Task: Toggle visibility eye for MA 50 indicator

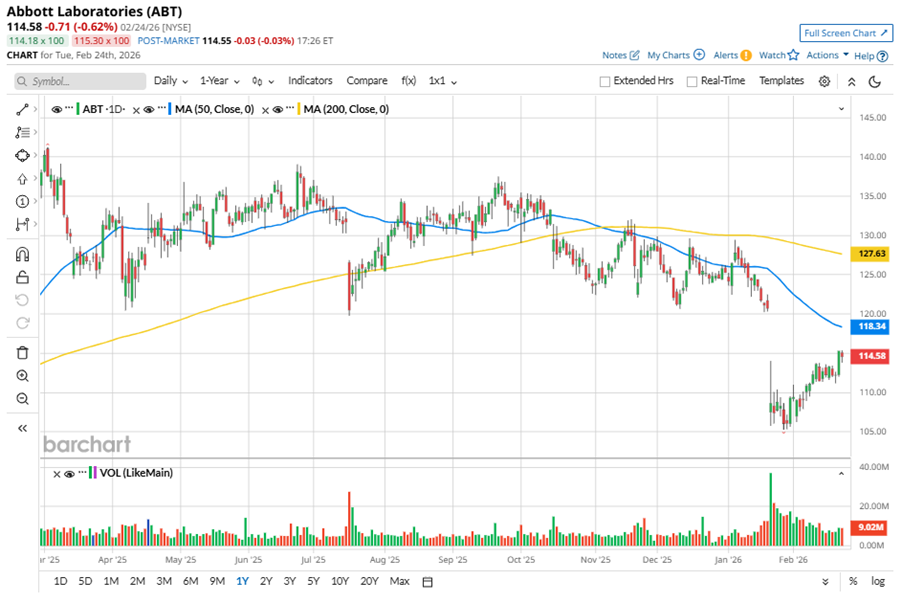Action: [x=148, y=109]
